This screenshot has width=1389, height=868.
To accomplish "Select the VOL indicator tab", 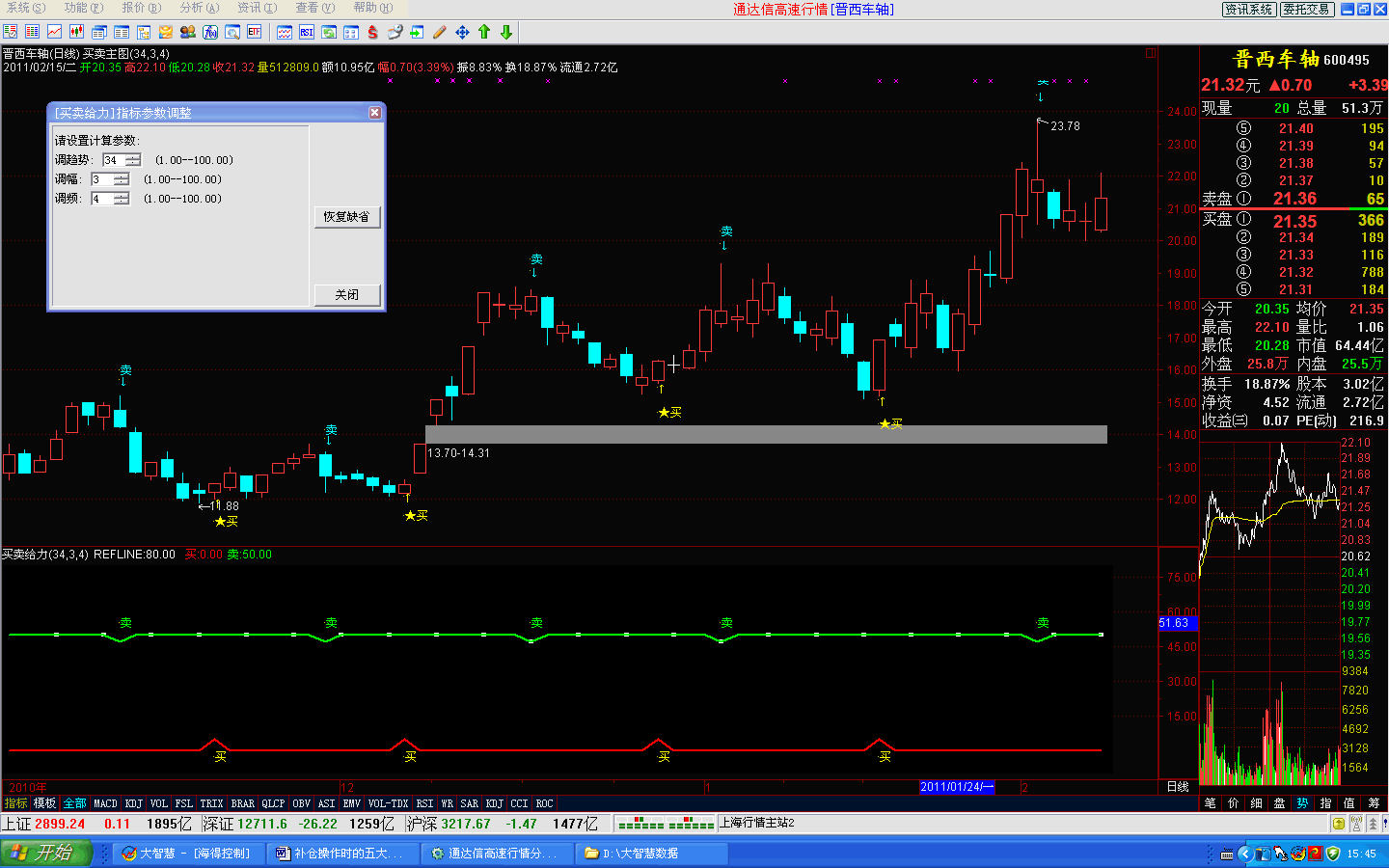I will pos(159,803).
